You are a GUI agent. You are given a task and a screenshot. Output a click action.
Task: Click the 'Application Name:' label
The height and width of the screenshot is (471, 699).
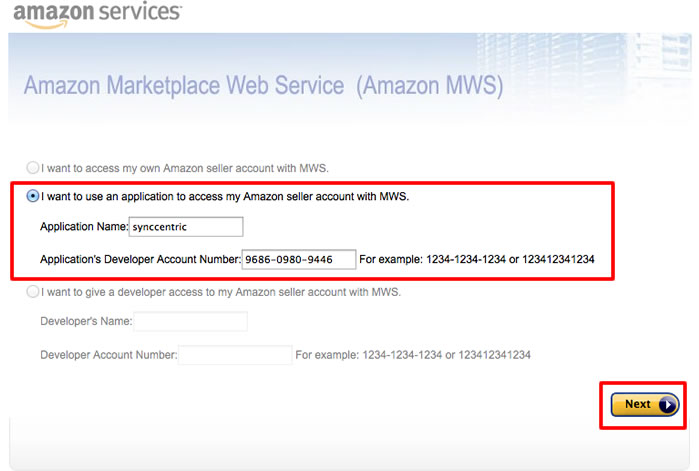(84, 227)
